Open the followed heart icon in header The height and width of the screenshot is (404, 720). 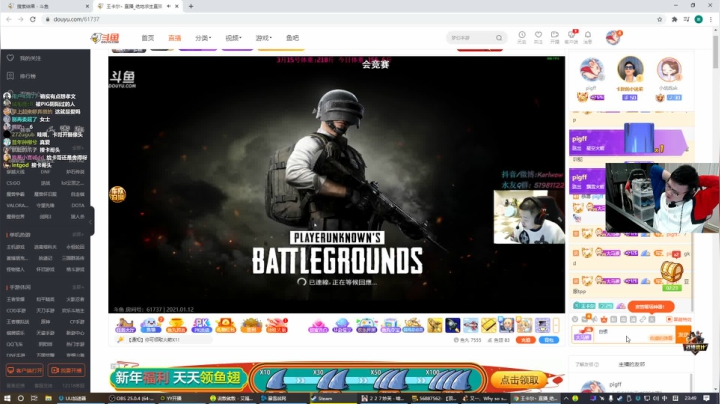click(538, 37)
